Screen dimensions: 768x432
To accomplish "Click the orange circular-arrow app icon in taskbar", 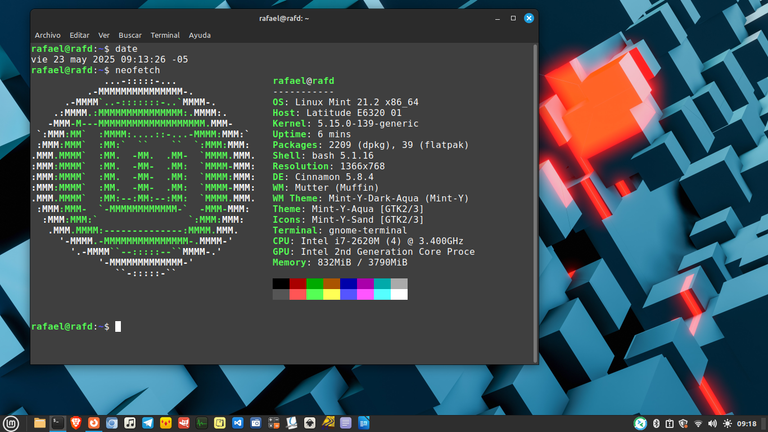I will (x=94, y=423).
